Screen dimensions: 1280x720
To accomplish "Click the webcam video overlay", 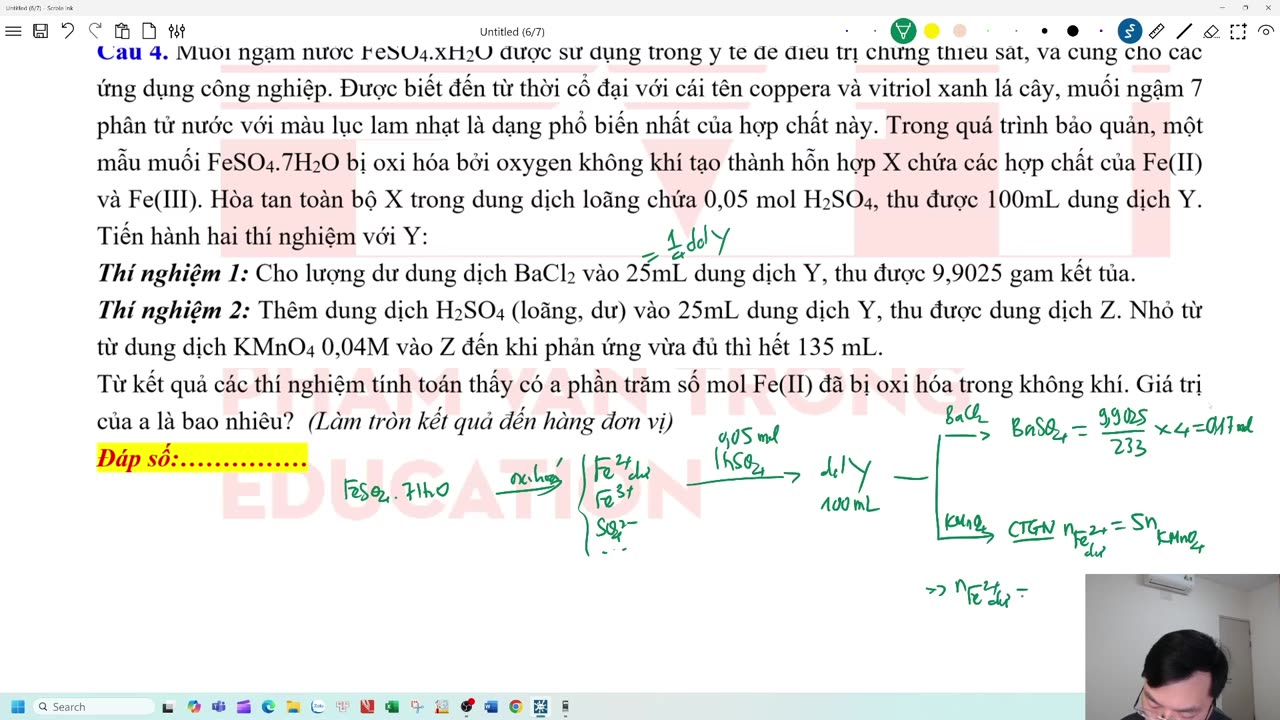I will (1182, 647).
